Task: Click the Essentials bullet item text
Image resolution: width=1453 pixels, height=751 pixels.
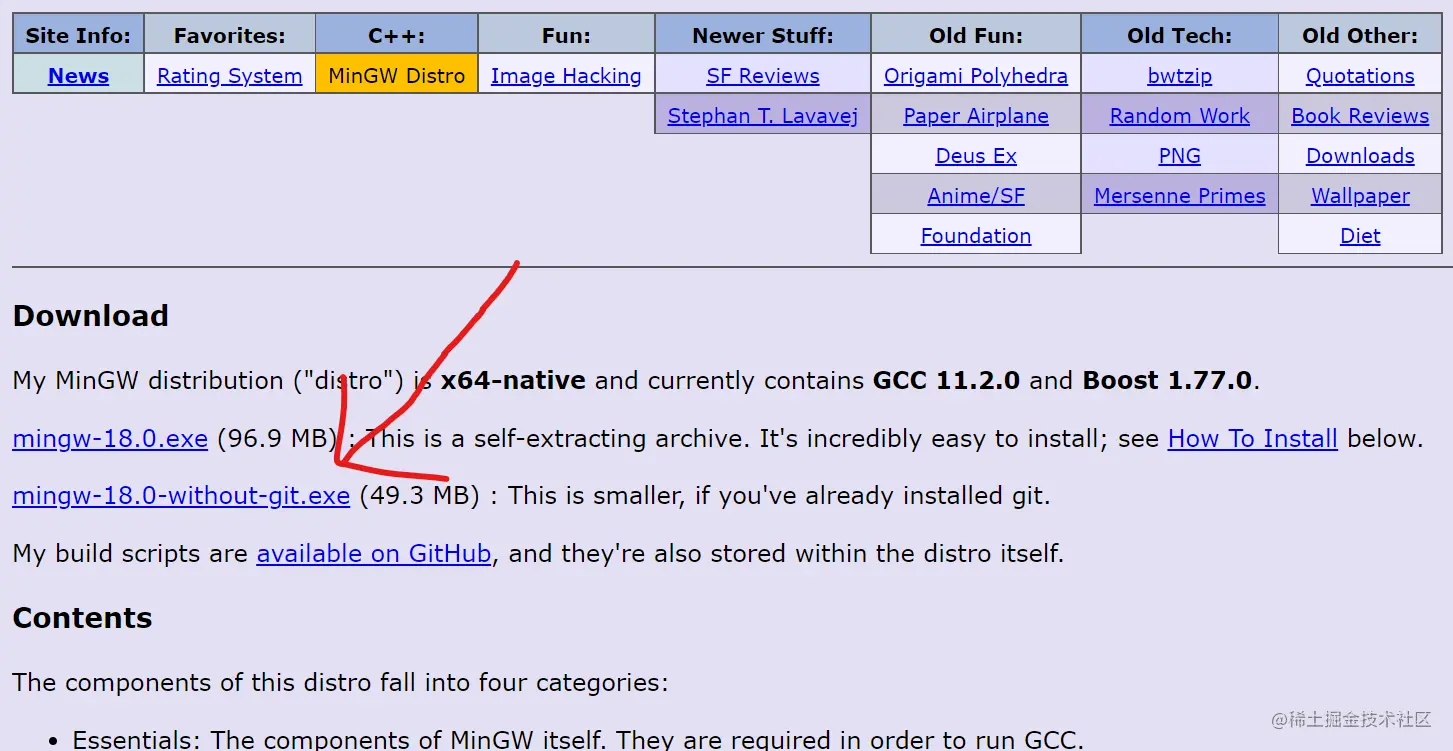Action: point(578,741)
